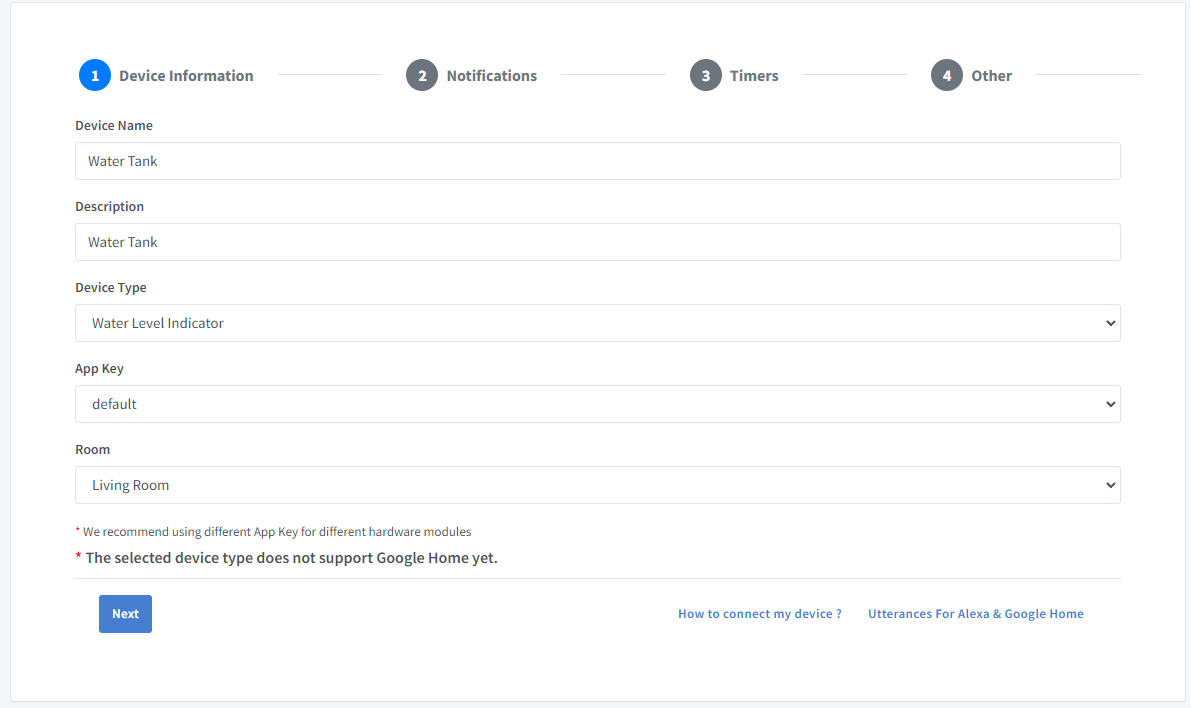Click the Device Type field label
This screenshot has height=708, width=1191.
(x=111, y=288)
